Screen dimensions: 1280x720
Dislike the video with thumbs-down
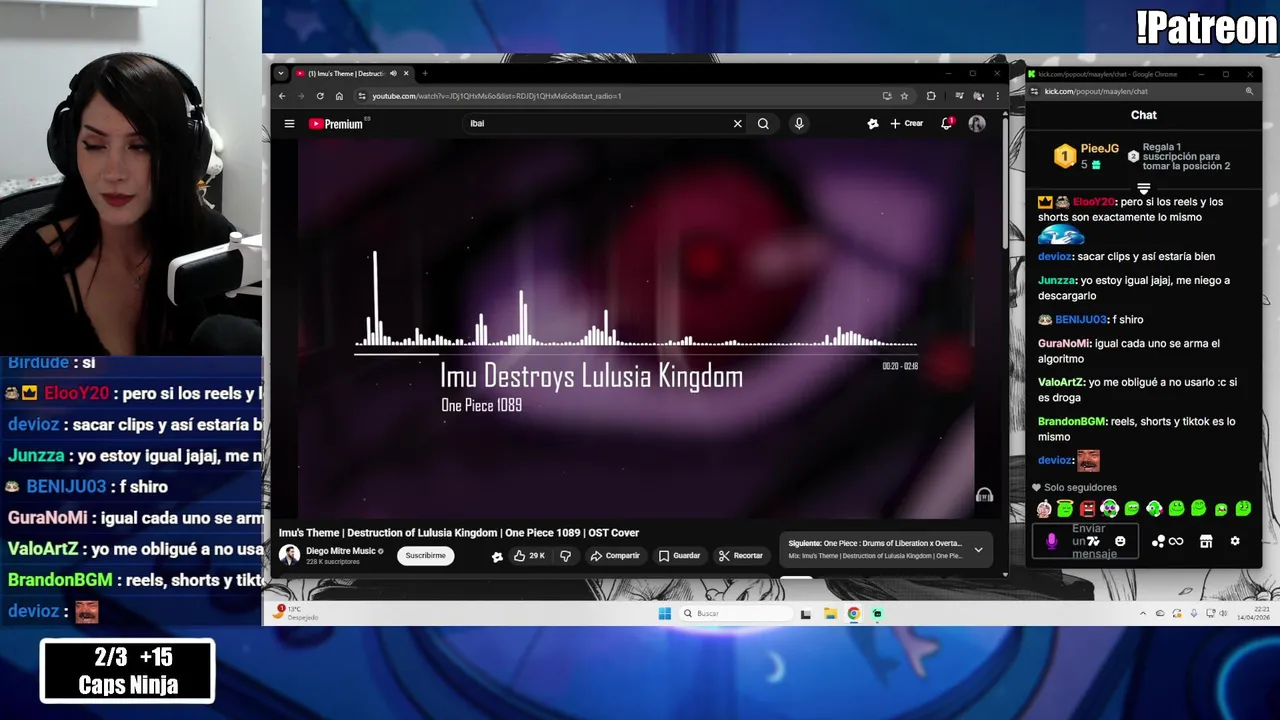pyautogui.click(x=565, y=555)
